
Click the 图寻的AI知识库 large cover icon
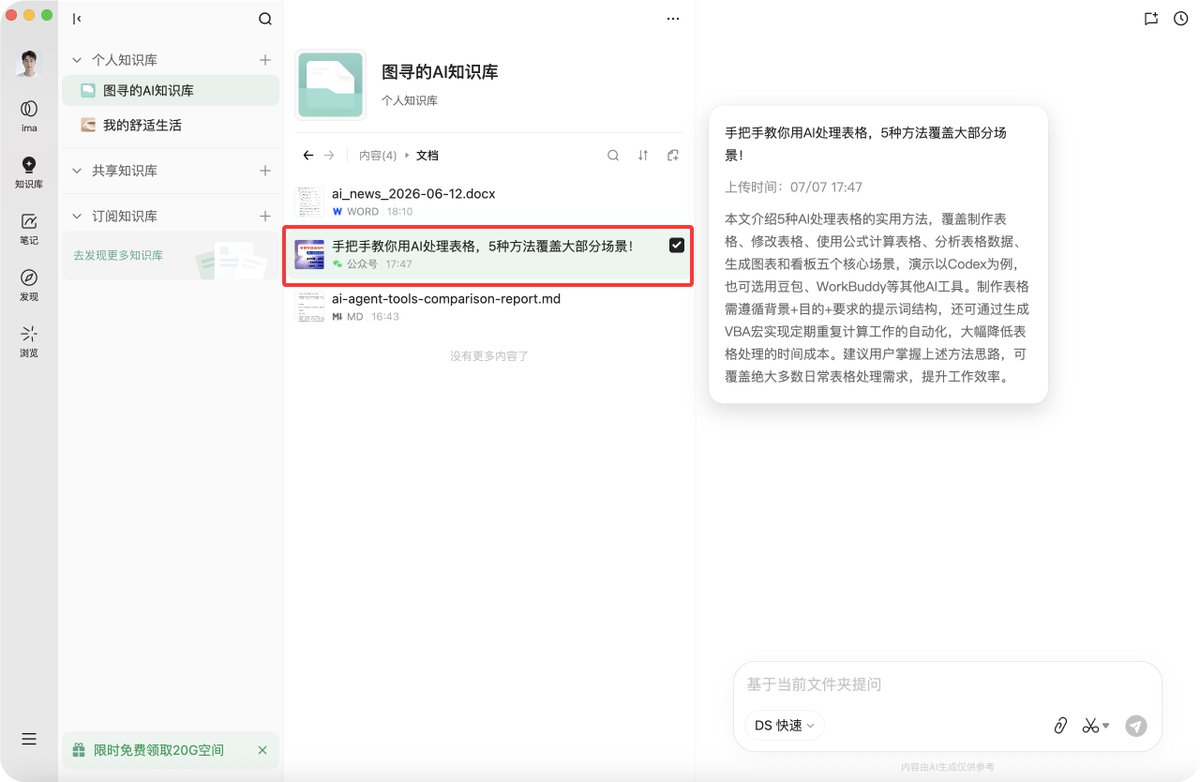tap(330, 86)
